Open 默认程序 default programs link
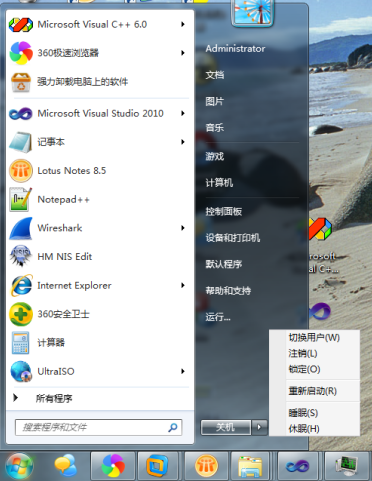Image resolution: width=372 pixels, height=481 pixels. tap(224, 265)
